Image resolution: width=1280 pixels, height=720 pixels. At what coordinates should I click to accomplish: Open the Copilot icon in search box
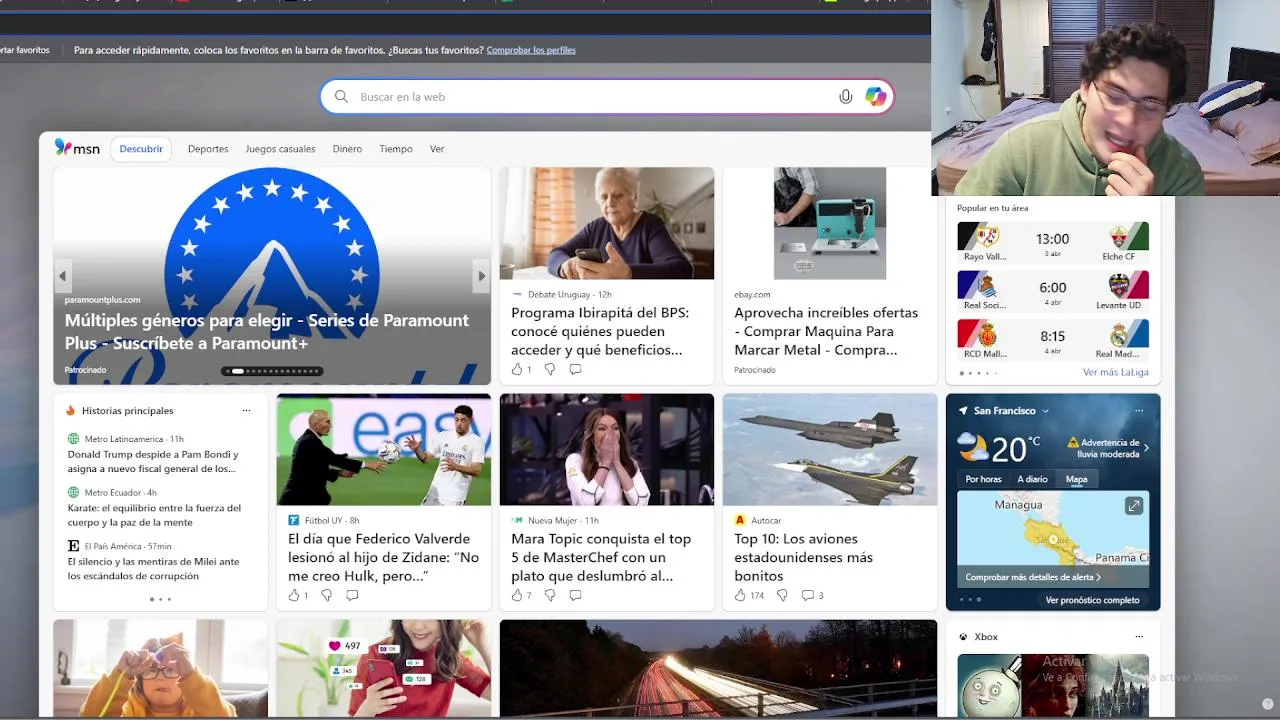(876, 97)
